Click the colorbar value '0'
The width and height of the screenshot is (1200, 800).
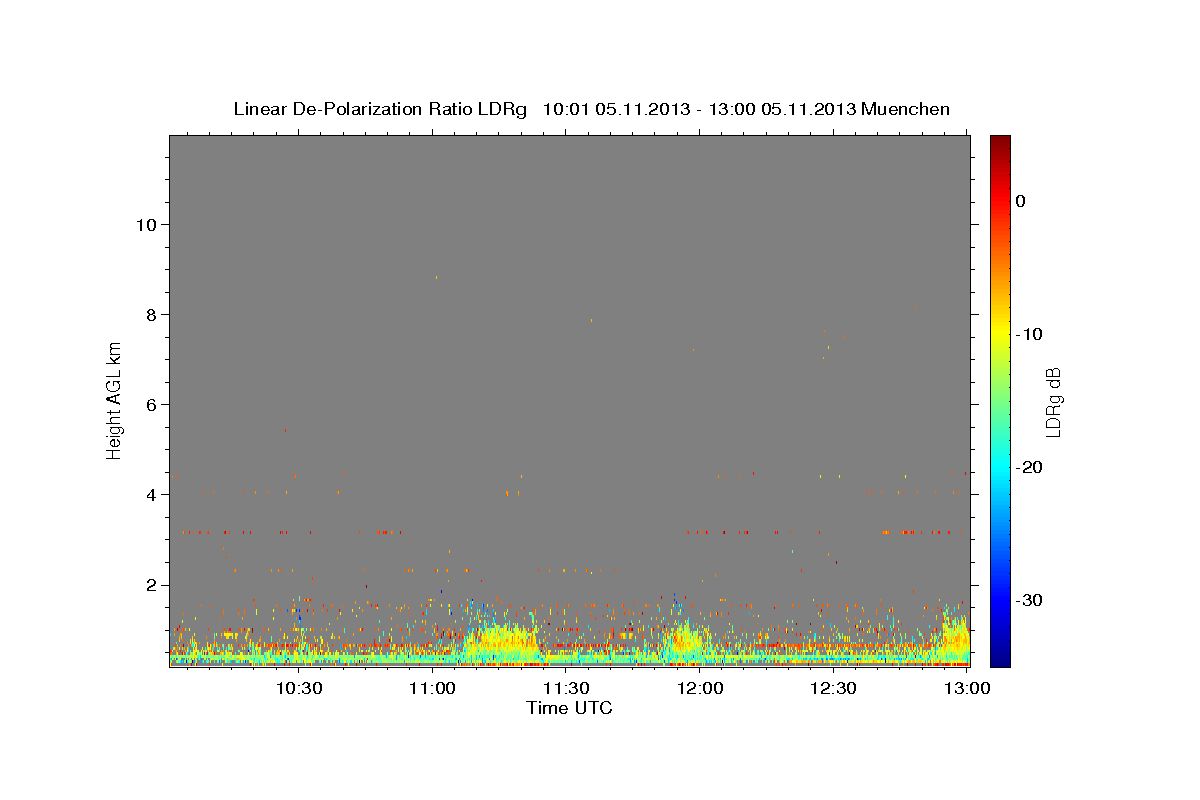coord(1021,201)
